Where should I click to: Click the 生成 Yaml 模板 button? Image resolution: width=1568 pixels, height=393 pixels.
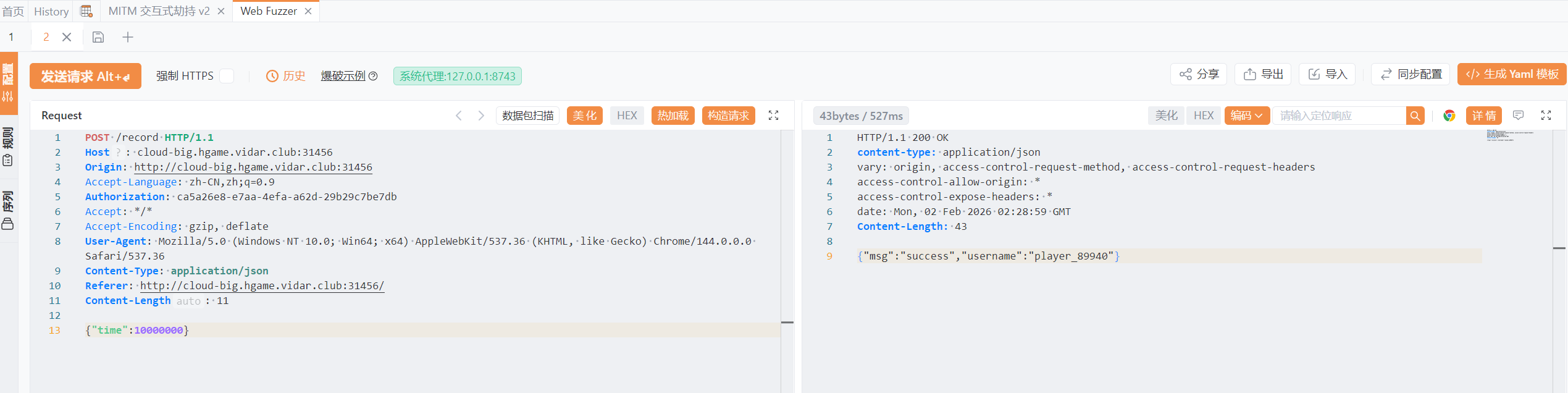[x=1512, y=74]
